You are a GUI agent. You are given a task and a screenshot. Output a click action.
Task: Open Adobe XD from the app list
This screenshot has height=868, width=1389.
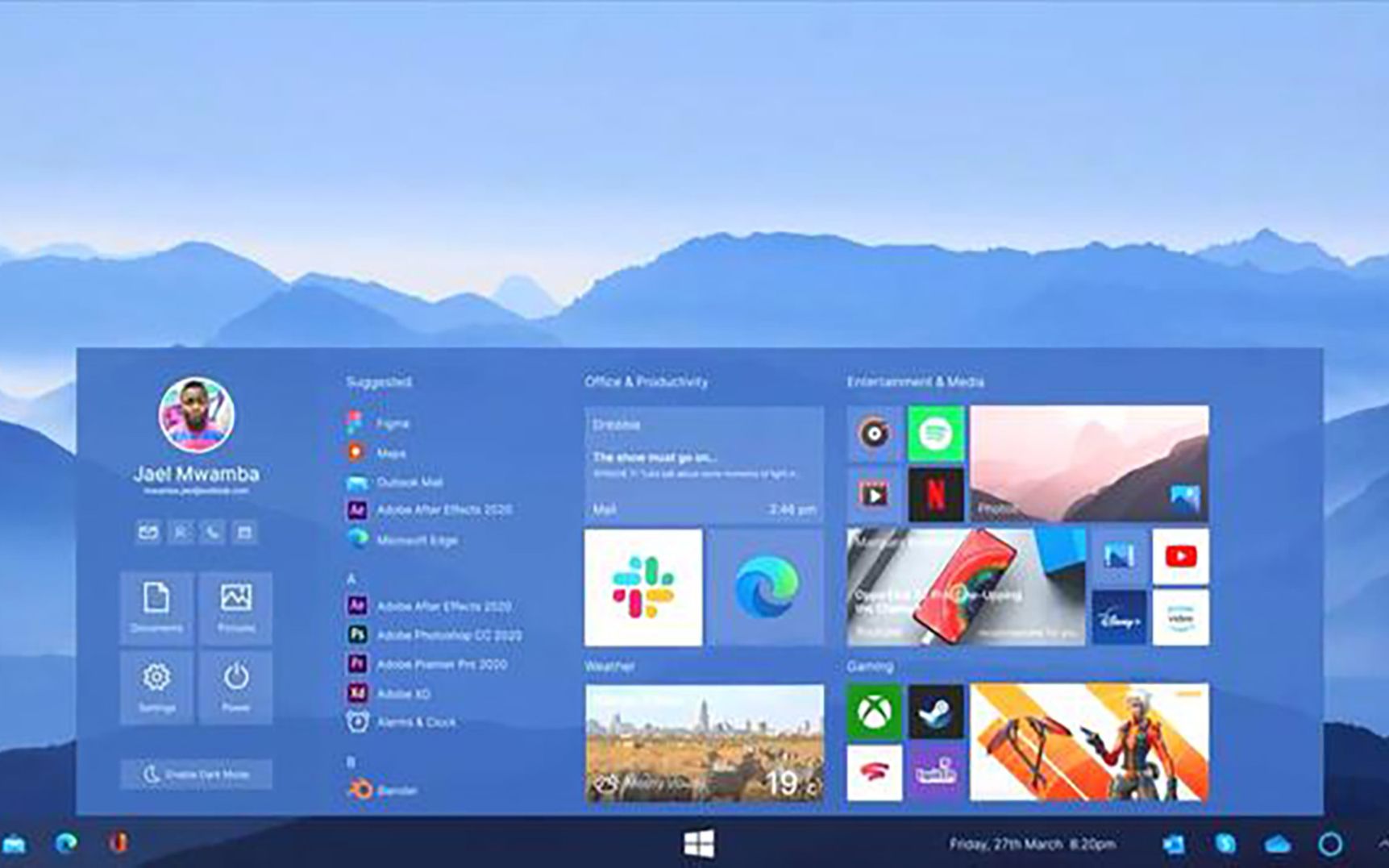(388, 693)
